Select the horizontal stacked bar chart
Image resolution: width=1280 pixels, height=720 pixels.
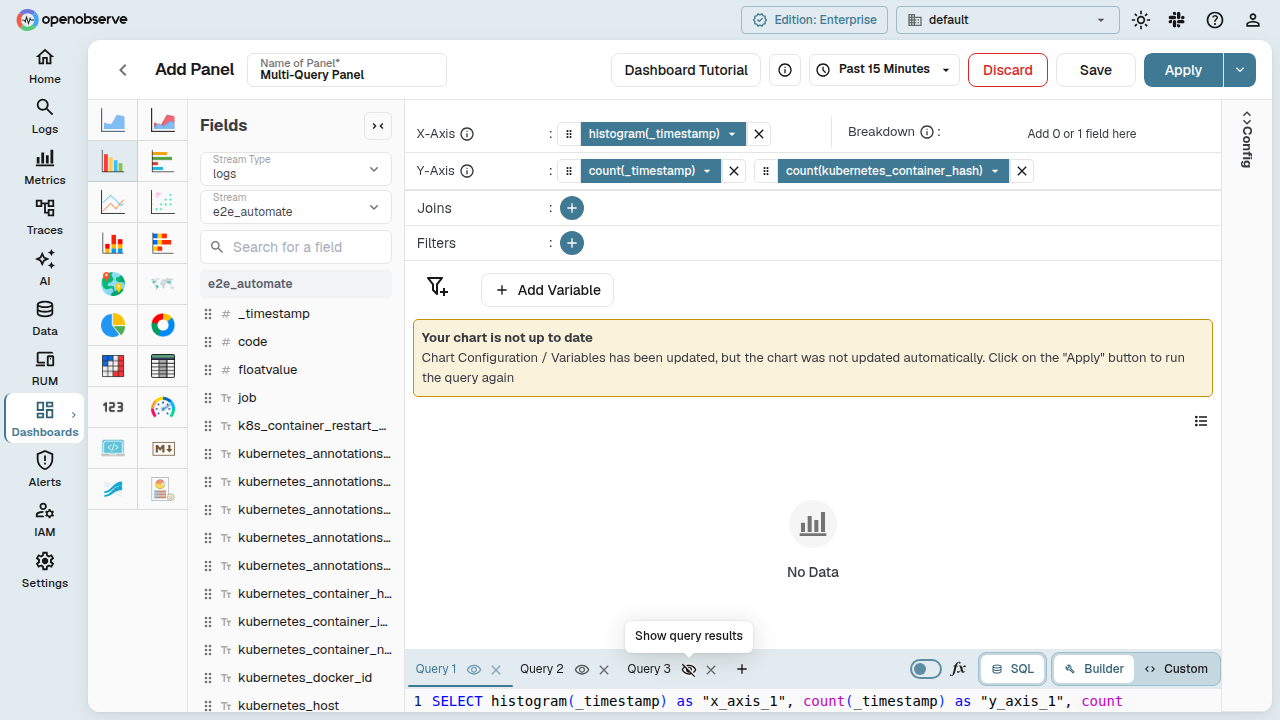click(162, 243)
